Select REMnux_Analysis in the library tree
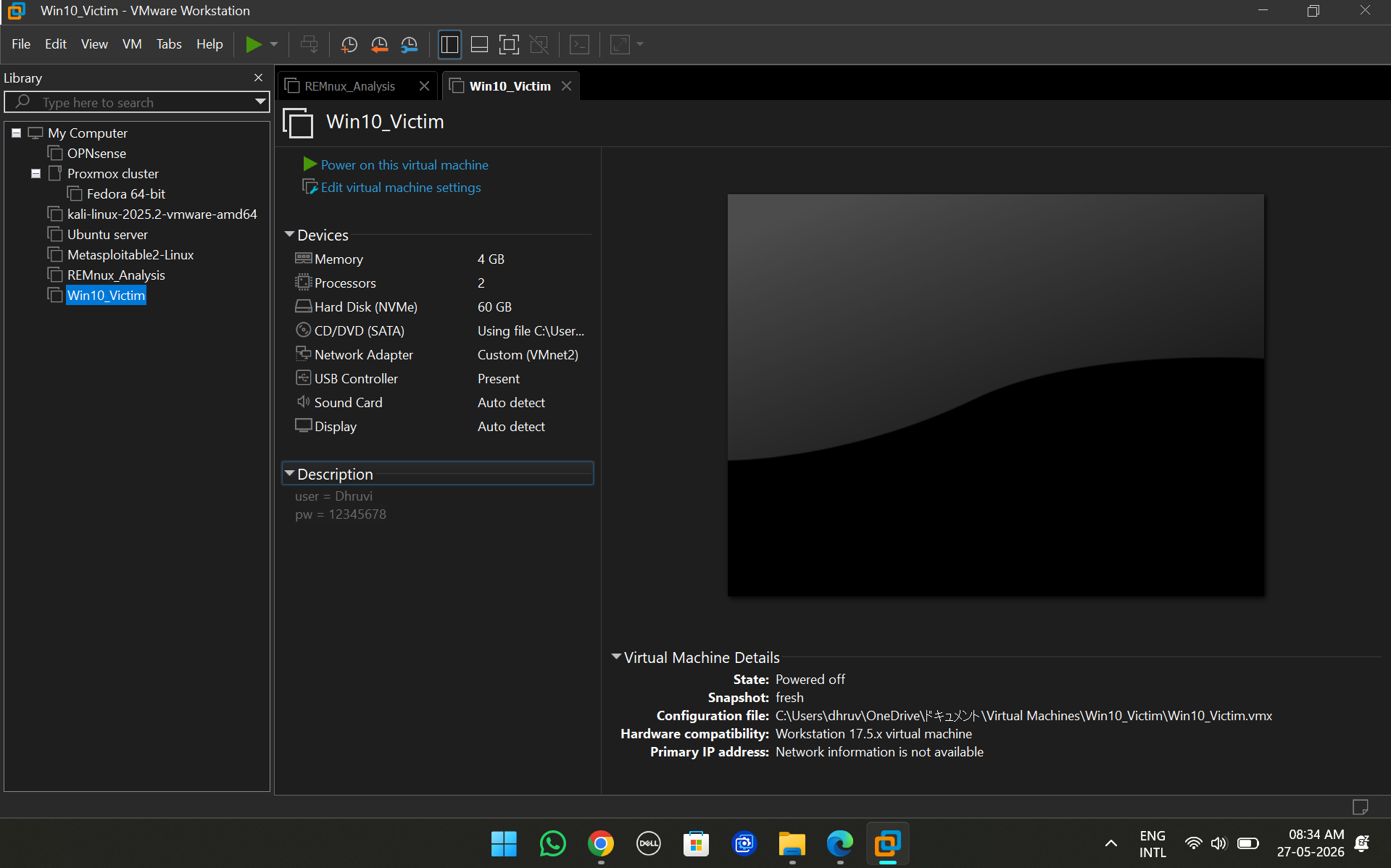 pyautogui.click(x=116, y=275)
